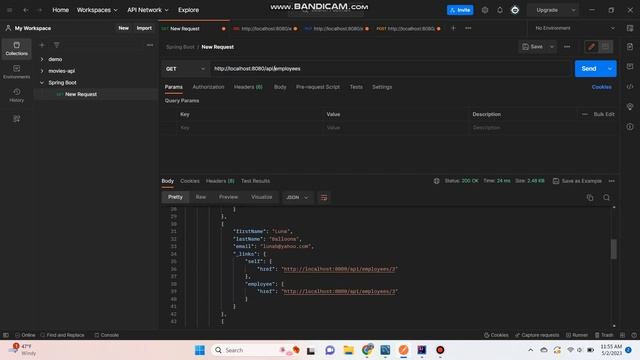Screen dimensions: 640x360
Task: Open the collections panel three-dot options menu
Action: [150, 45]
